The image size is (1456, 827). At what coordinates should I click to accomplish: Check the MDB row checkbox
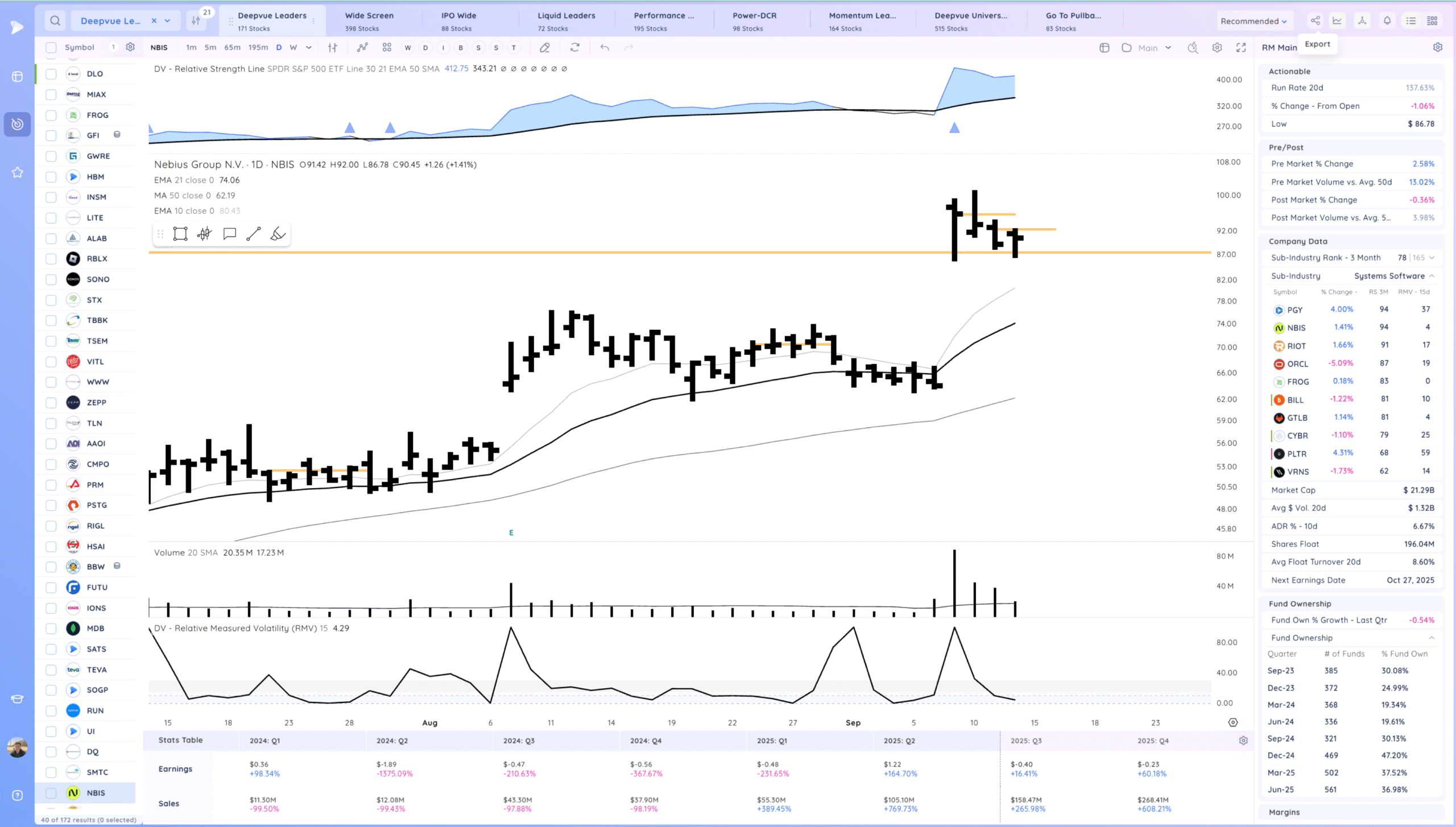click(x=51, y=628)
